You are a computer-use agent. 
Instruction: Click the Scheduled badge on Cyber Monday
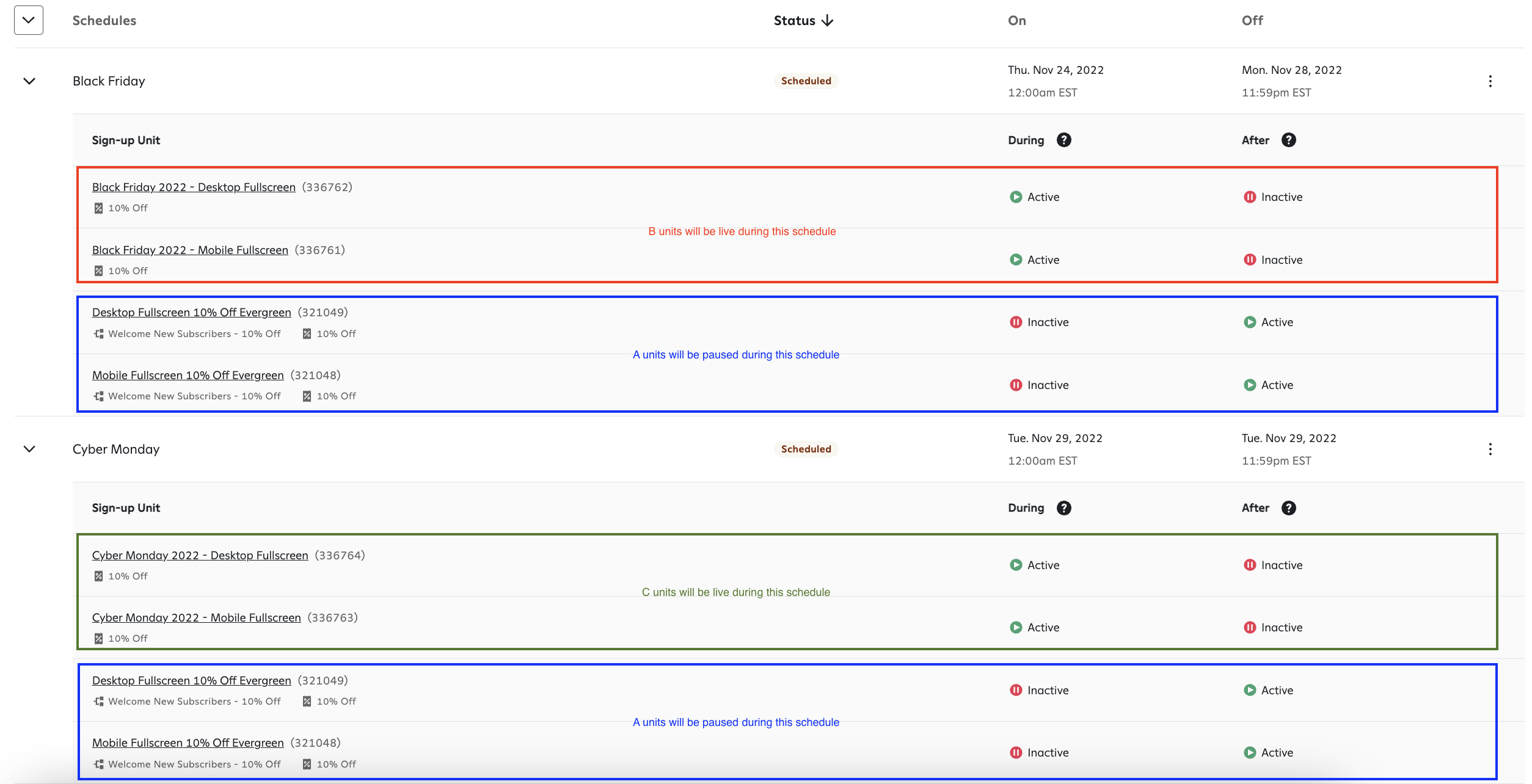[806, 449]
